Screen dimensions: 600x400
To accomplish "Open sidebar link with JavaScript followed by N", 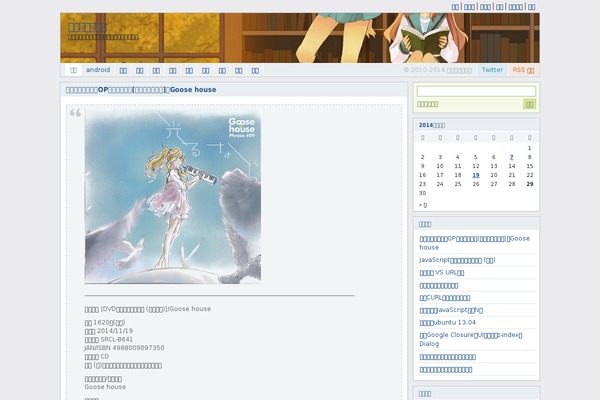I will (x=451, y=310).
